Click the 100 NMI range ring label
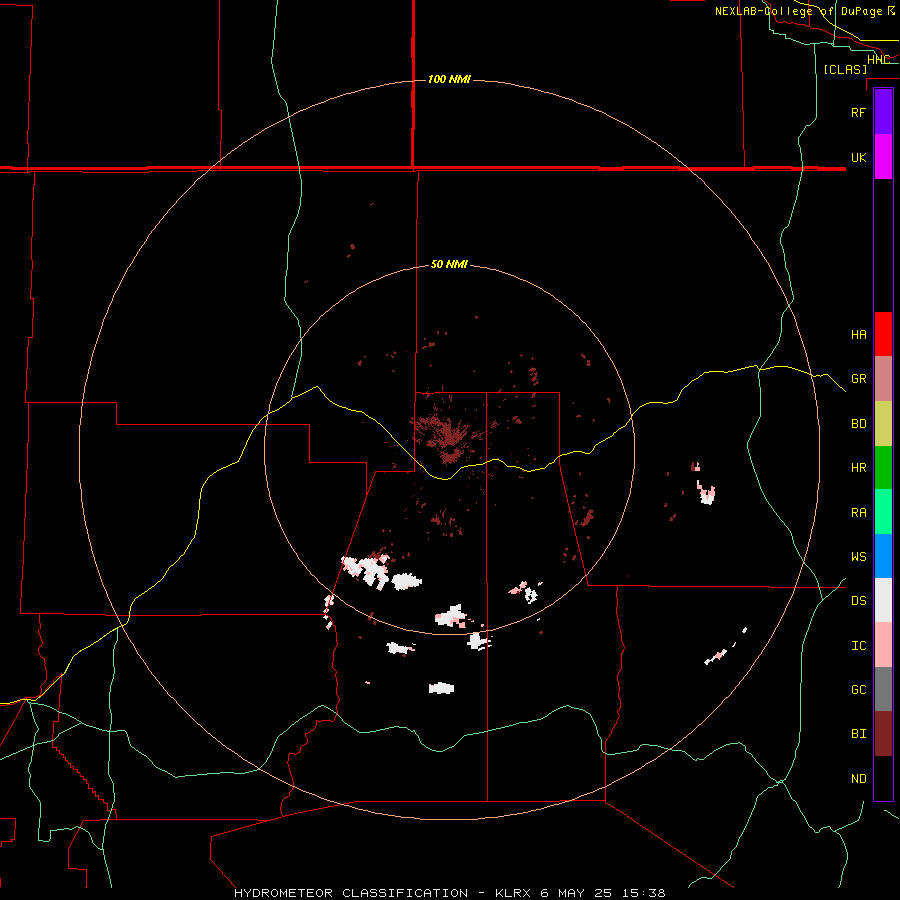The width and height of the screenshot is (900, 900). coord(449,79)
